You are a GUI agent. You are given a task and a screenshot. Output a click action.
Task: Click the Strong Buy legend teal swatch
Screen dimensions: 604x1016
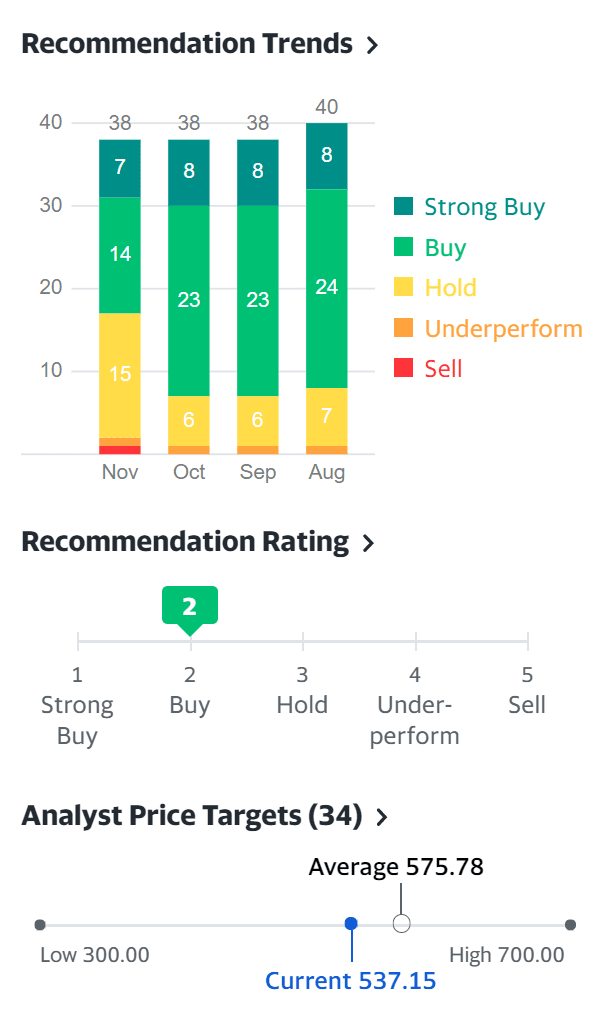(x=403, y=207)
